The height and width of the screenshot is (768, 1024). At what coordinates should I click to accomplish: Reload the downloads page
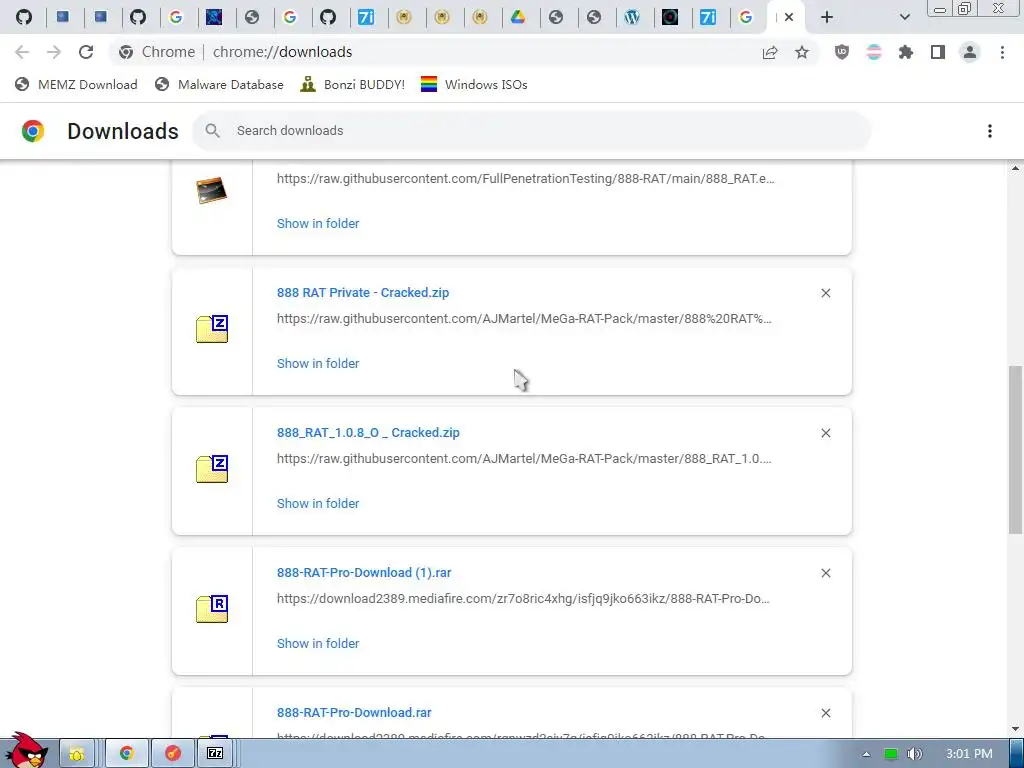click(86, 52)
